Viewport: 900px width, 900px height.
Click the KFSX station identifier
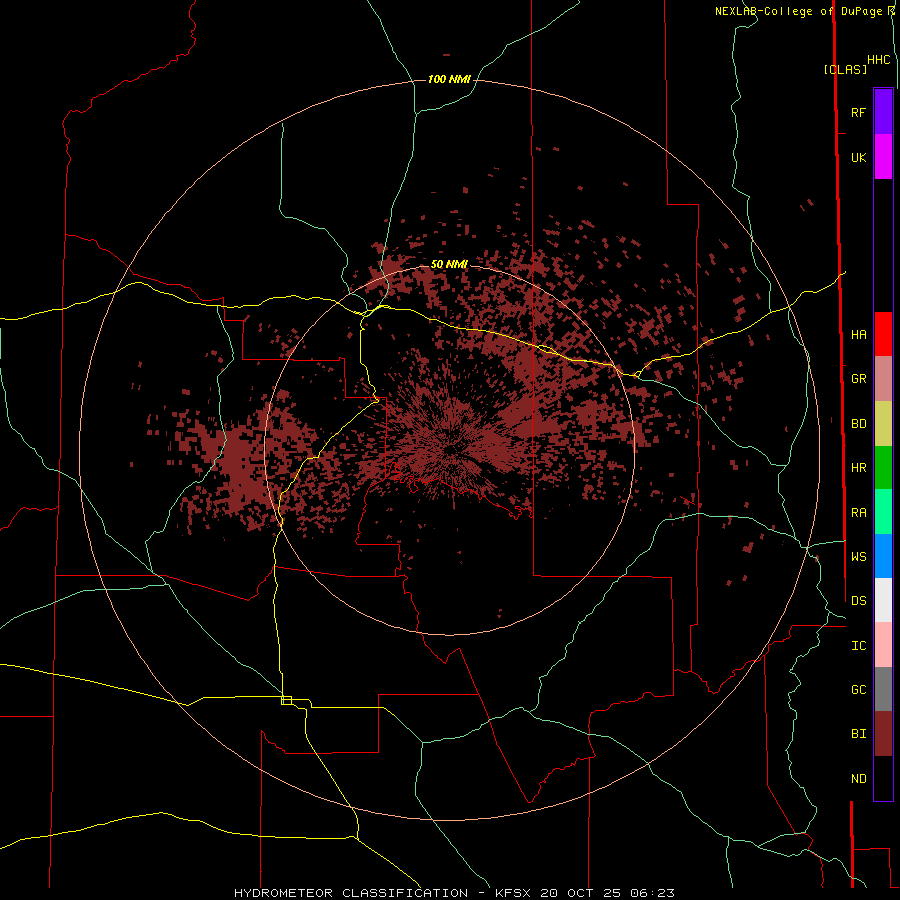(x=513, y=893)
